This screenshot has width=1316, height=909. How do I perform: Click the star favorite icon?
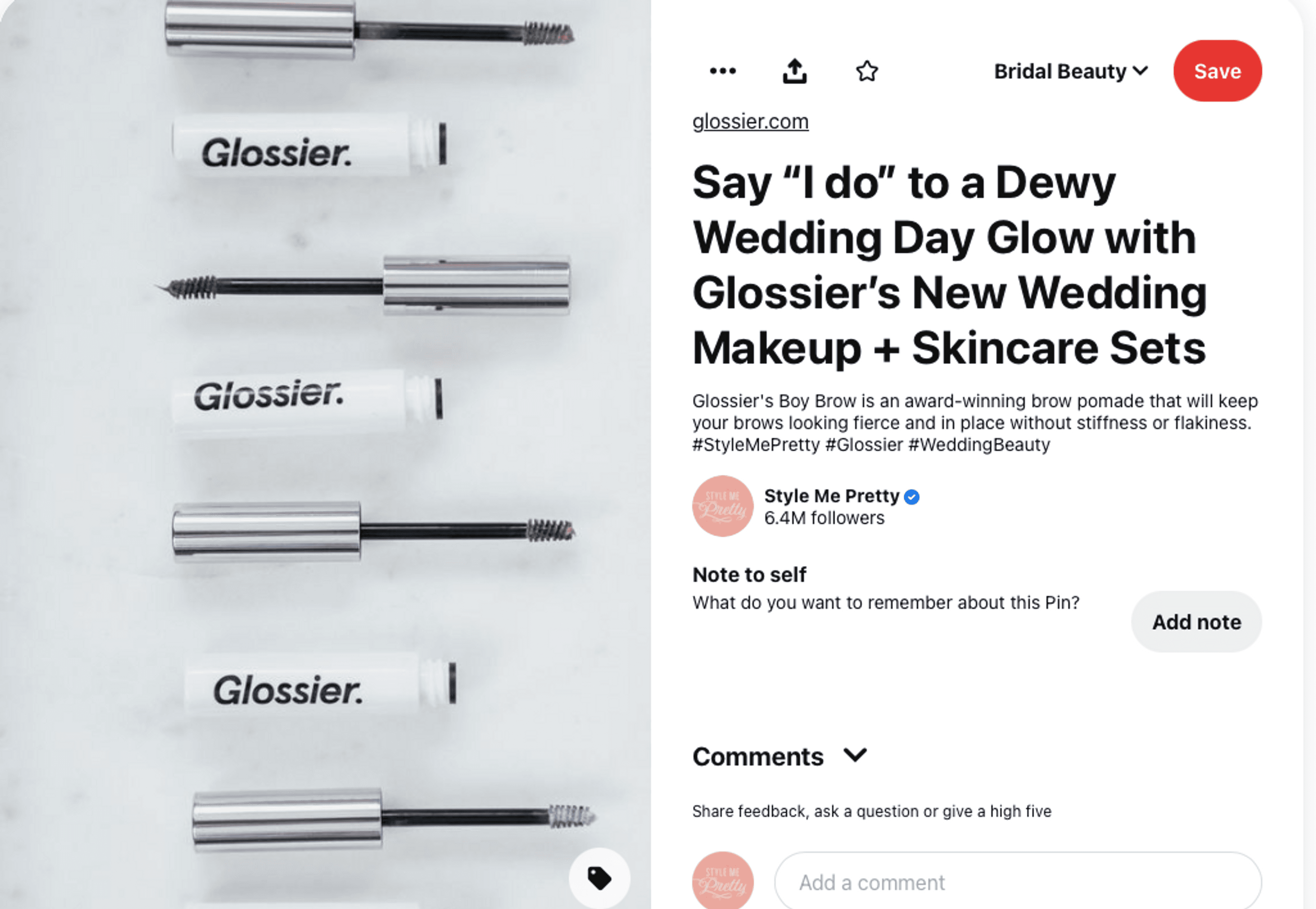(x=867, y=71)
